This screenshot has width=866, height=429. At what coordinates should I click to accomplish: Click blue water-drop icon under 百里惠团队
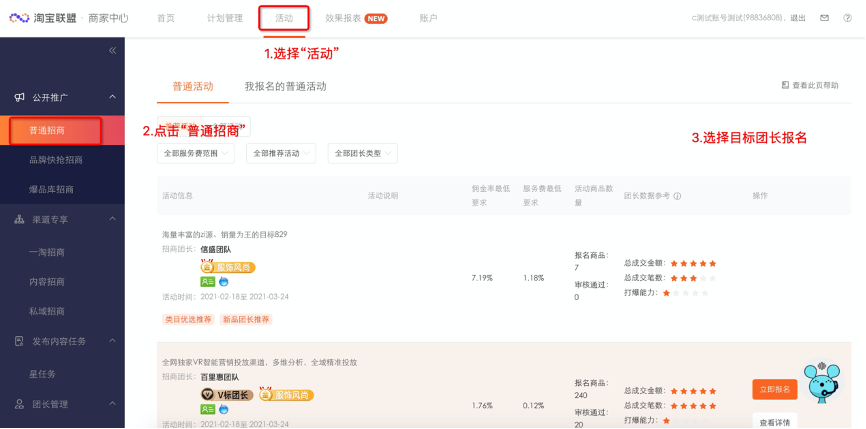coord(224,409)
